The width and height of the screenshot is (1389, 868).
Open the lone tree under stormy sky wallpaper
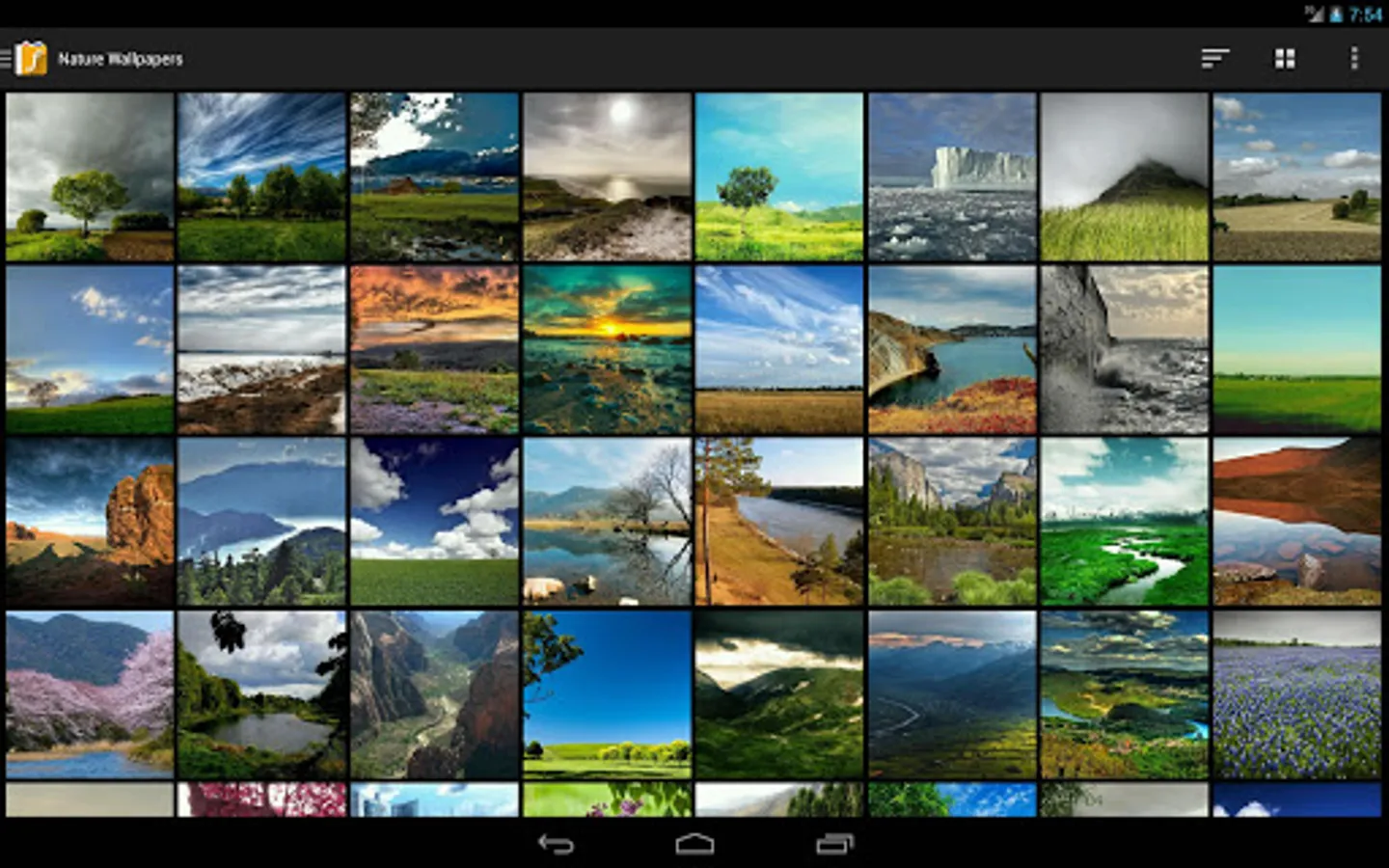pyautogui.click(x=90, y=176)
